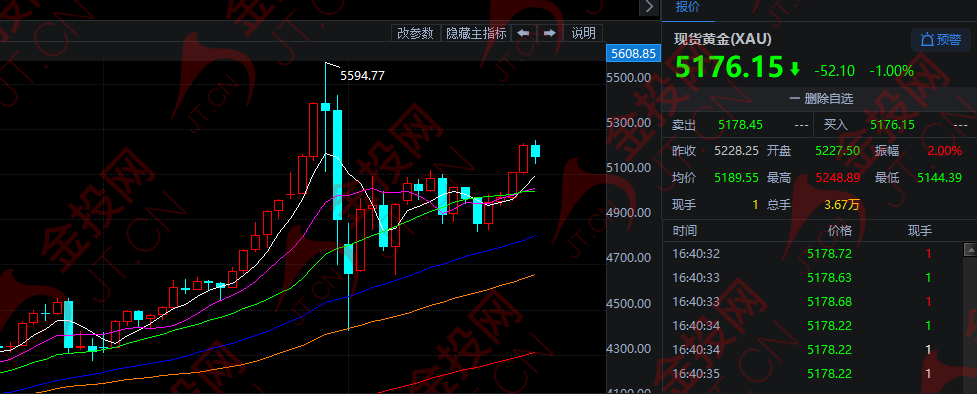Click the 时间 column header

[685, 231]
